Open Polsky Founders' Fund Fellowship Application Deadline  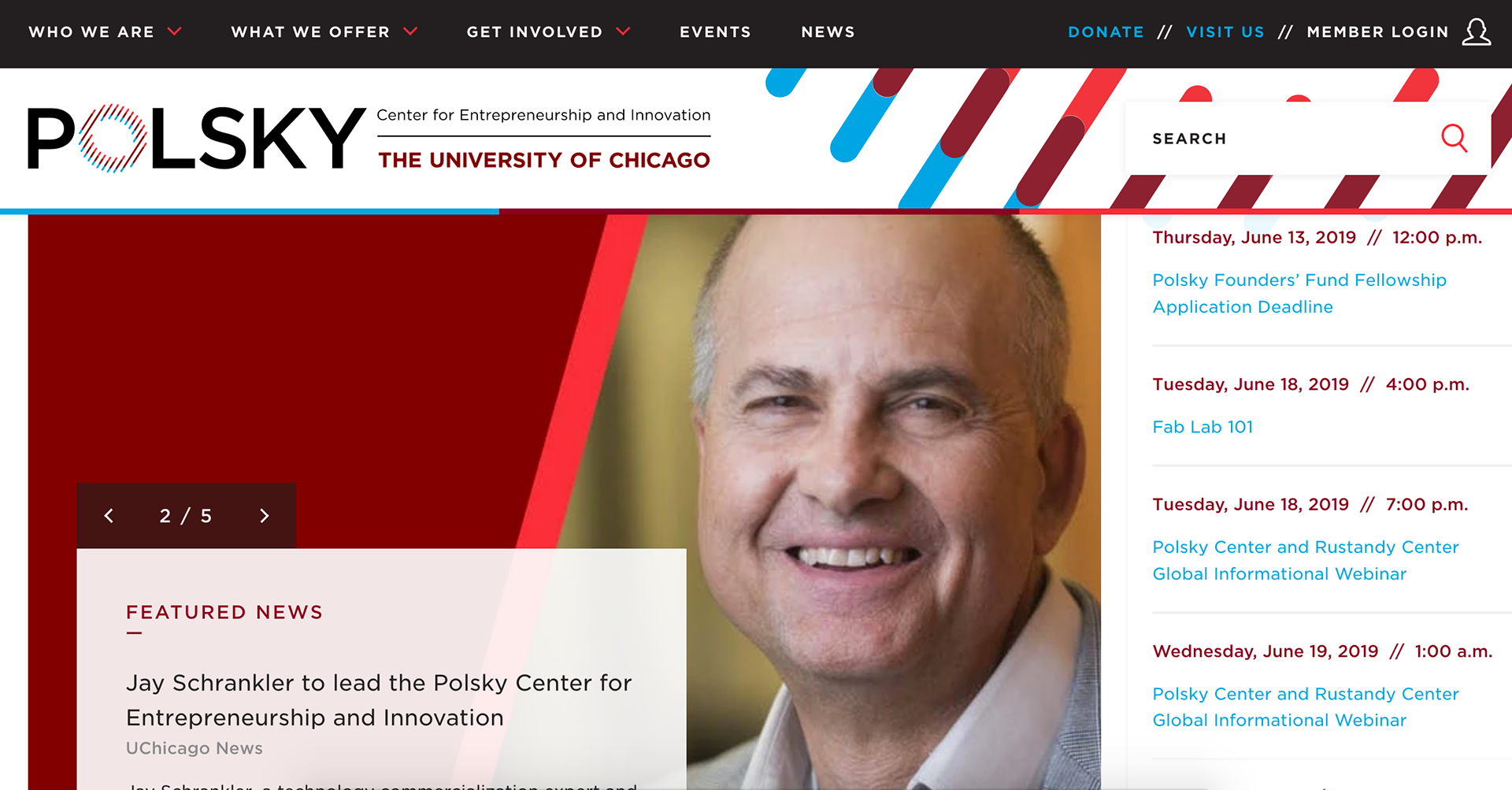(x=1299, y=293)
